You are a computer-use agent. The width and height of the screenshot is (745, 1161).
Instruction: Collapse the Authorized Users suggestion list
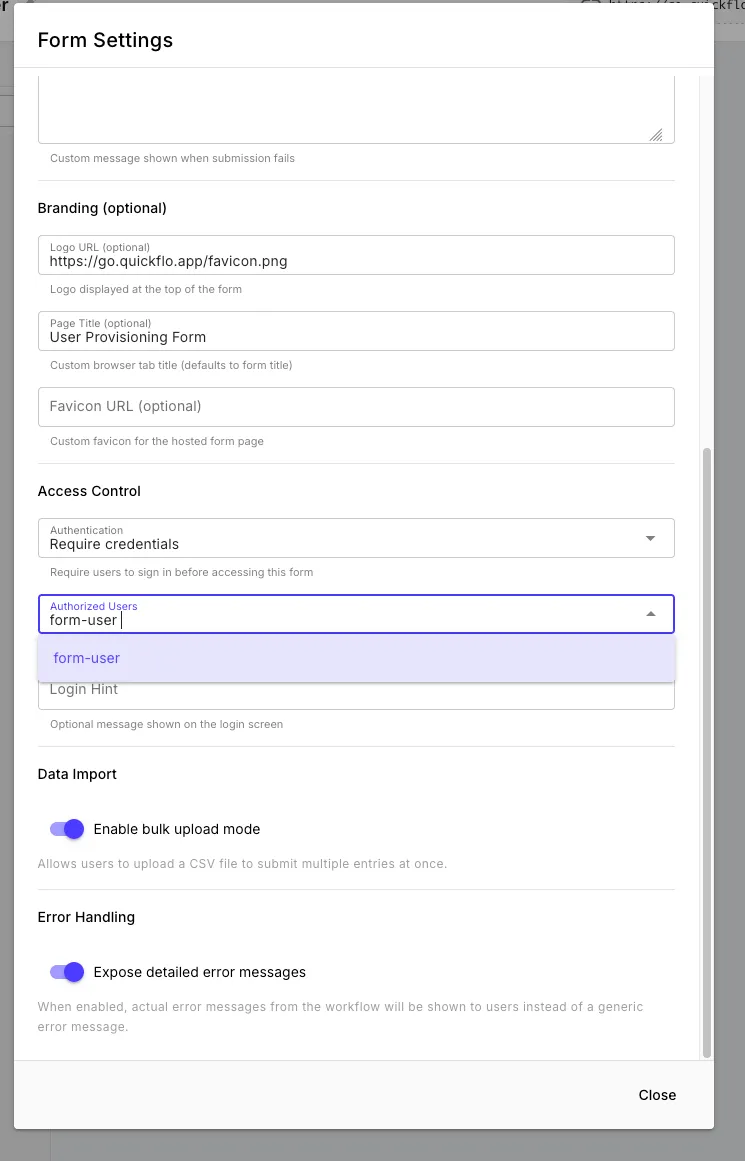click(651, 613)
